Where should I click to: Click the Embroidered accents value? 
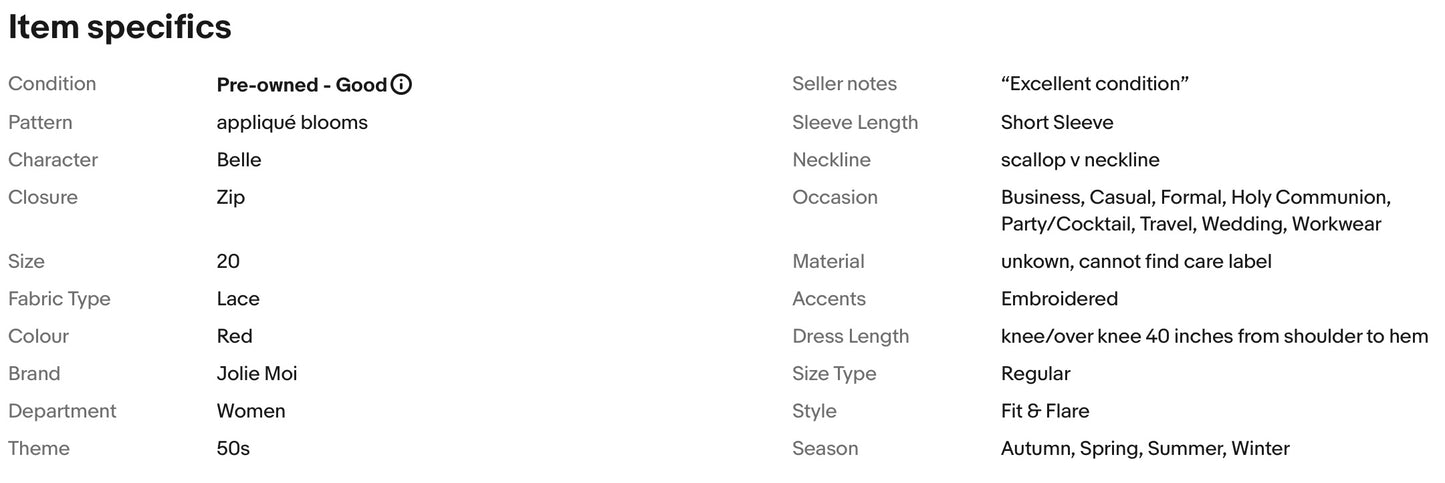(1059, 299)
